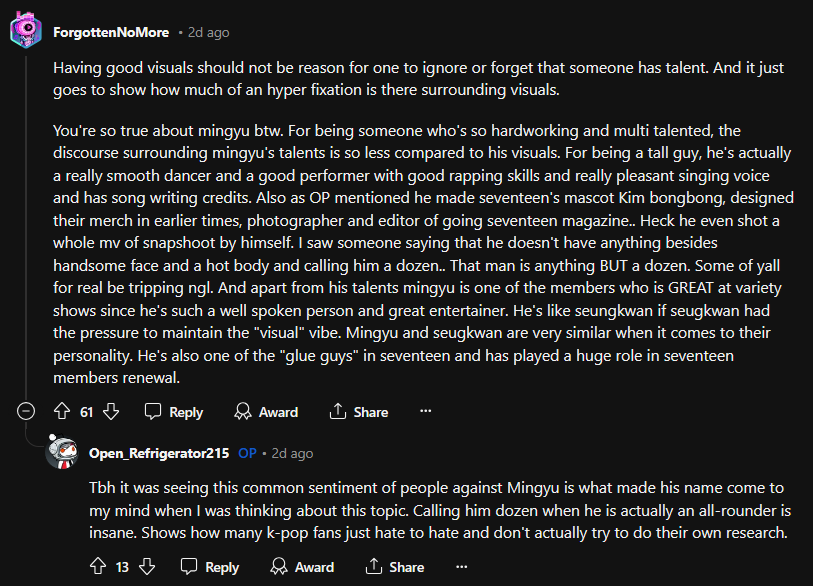Give Award to ForgottenNoMore's comment
Screen dimensions: 813x586
point(266,412)
